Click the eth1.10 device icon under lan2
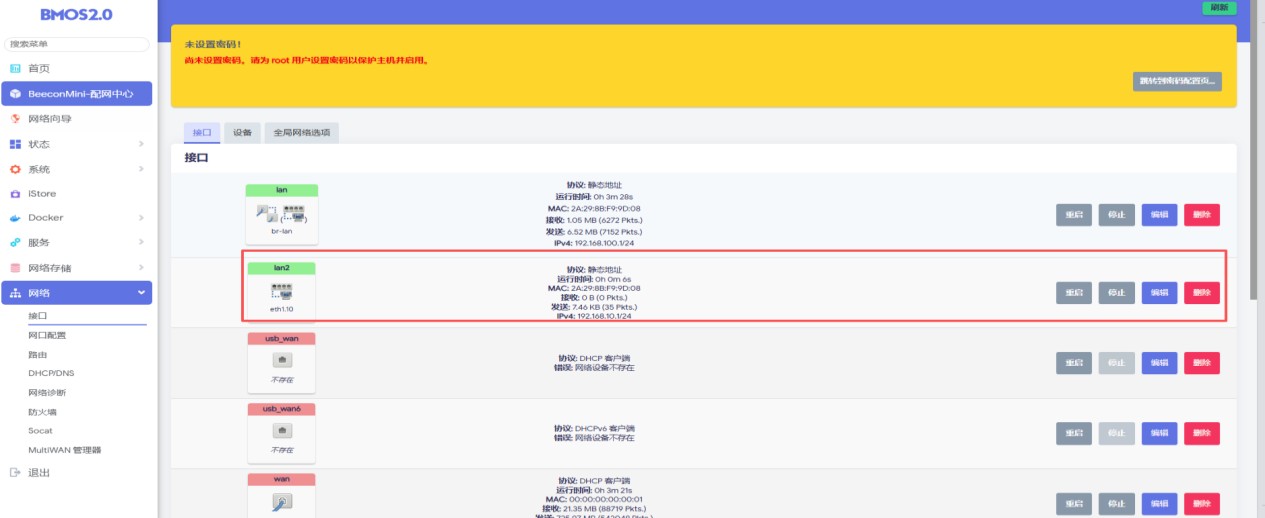This screenshot has width=1265, height=518. (x=281, y=291)
